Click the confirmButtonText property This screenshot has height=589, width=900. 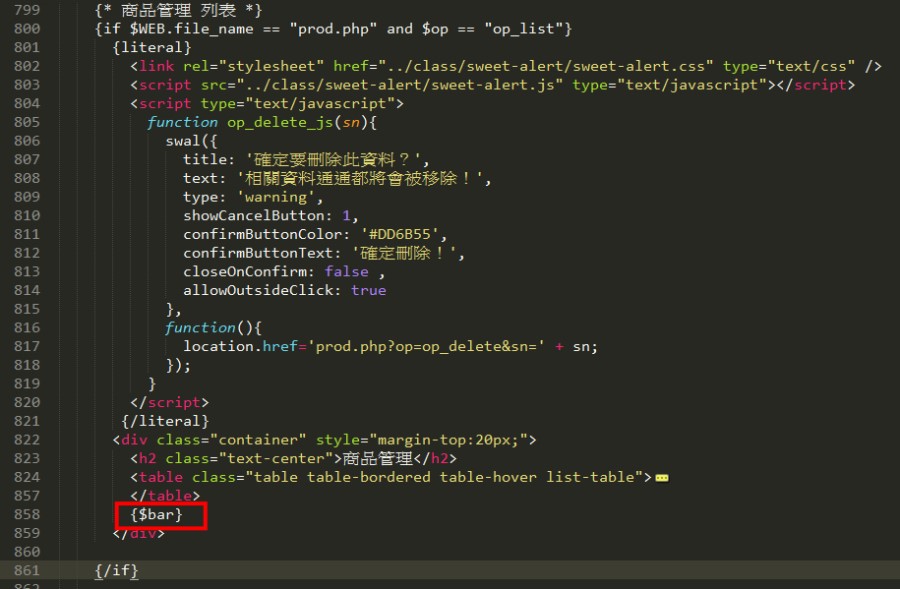coord(258,253)
